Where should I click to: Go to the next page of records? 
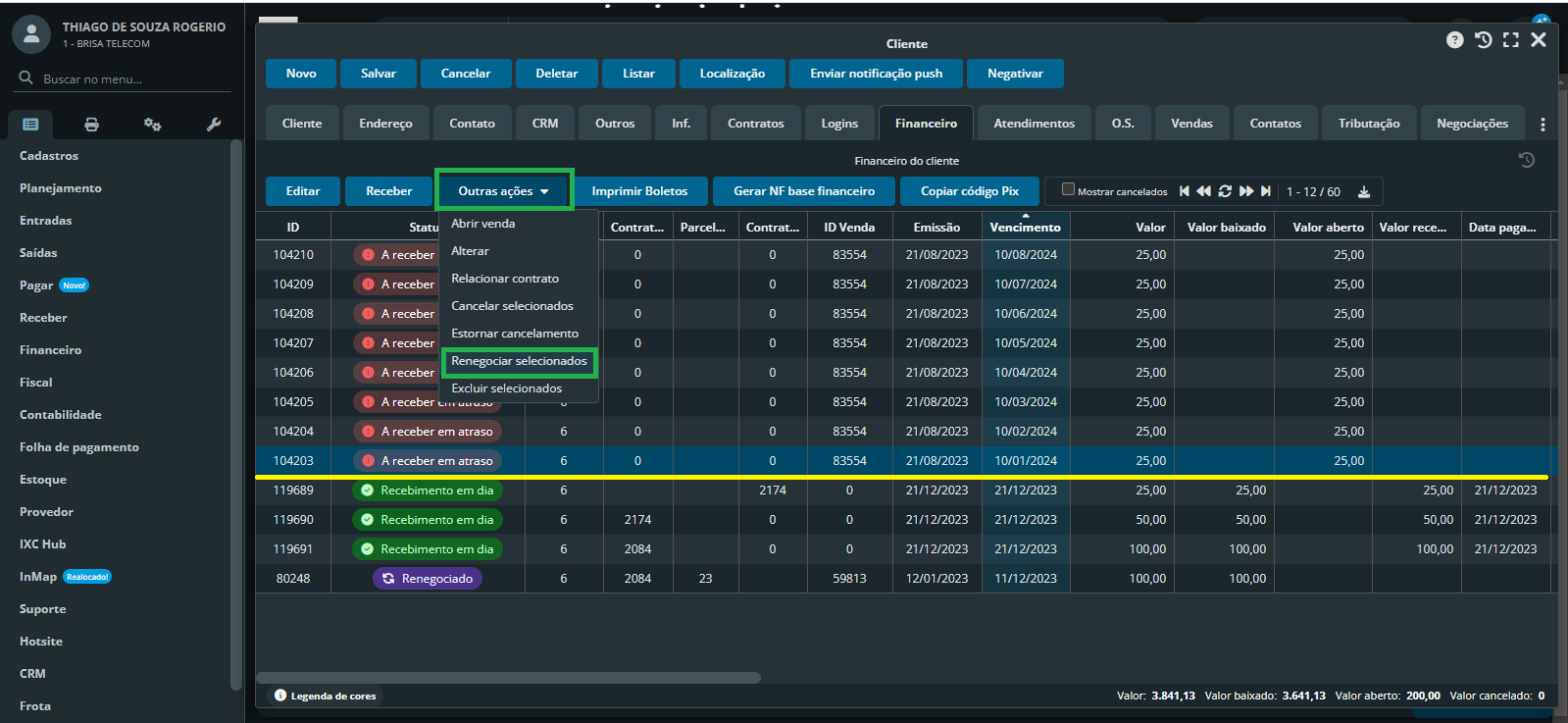click(1245, 191)
